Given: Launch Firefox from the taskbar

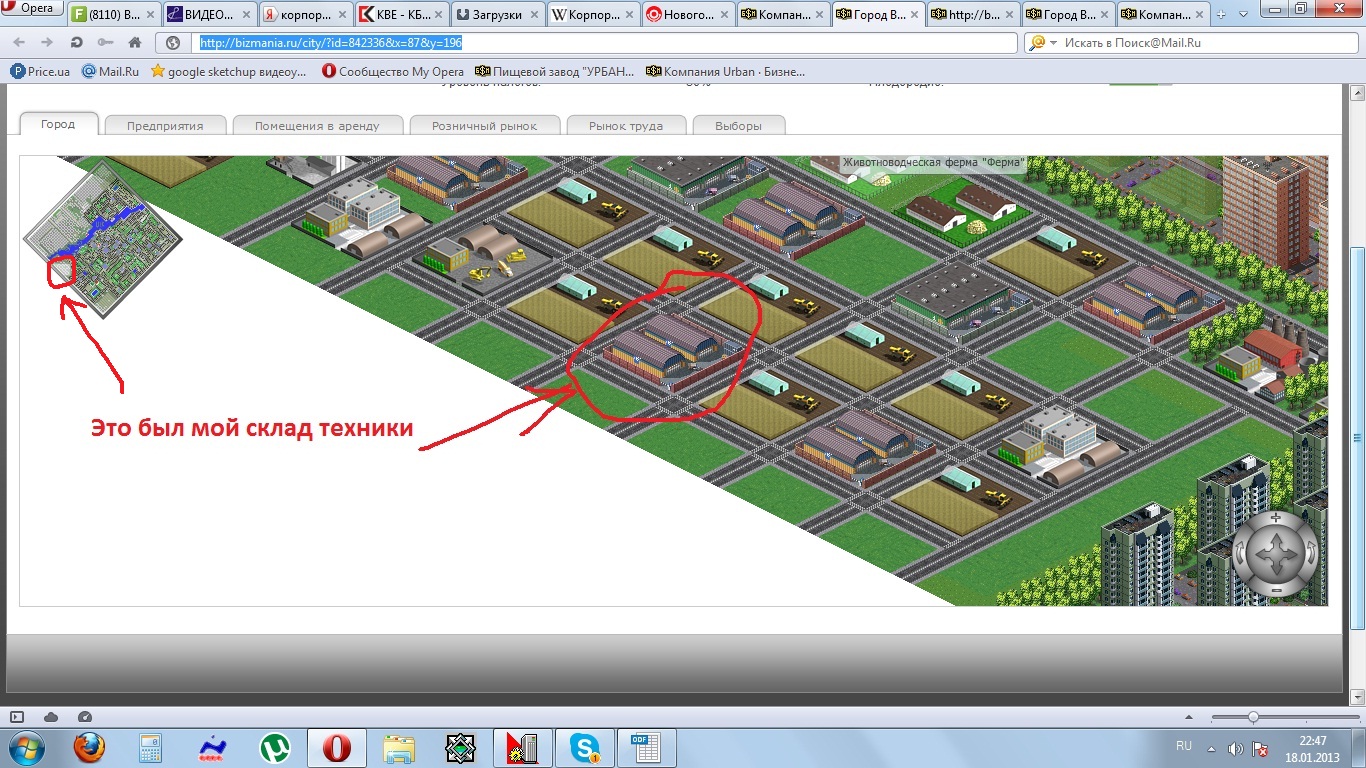Looking at the screenshot, I should point(89,748).
